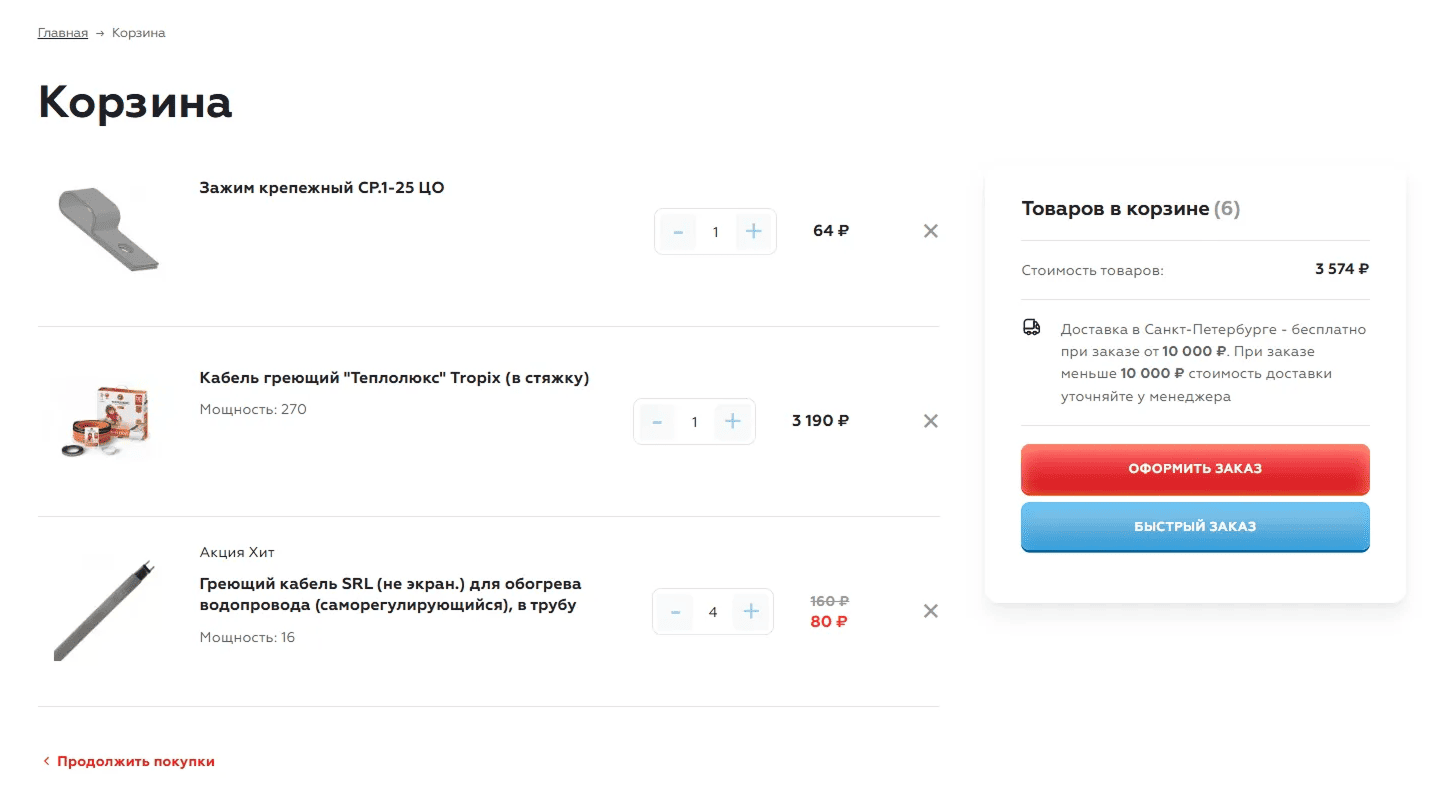
Task: Increase quantity of Зажим крепежный СР.1-25 ЦО
Action: click(754, 232)
